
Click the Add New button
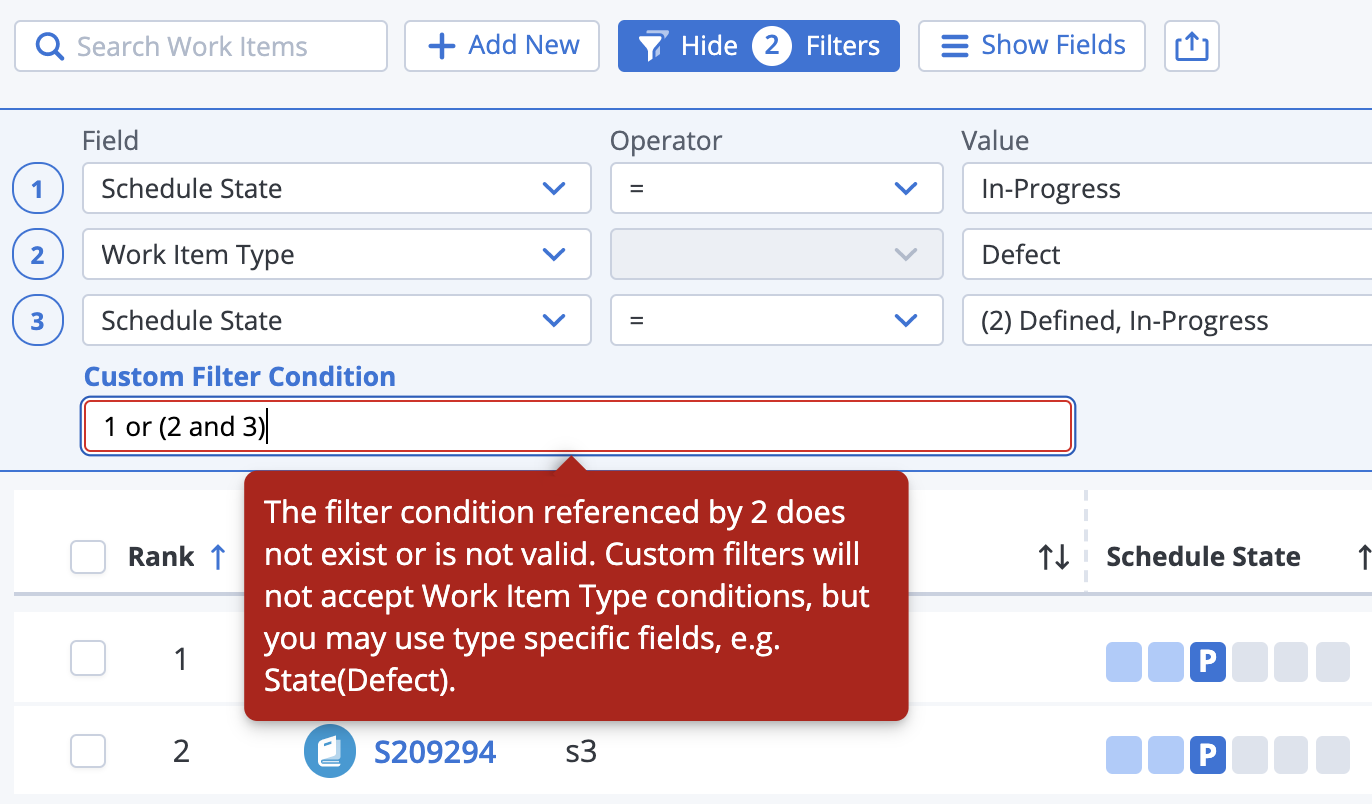pos(502,46)
